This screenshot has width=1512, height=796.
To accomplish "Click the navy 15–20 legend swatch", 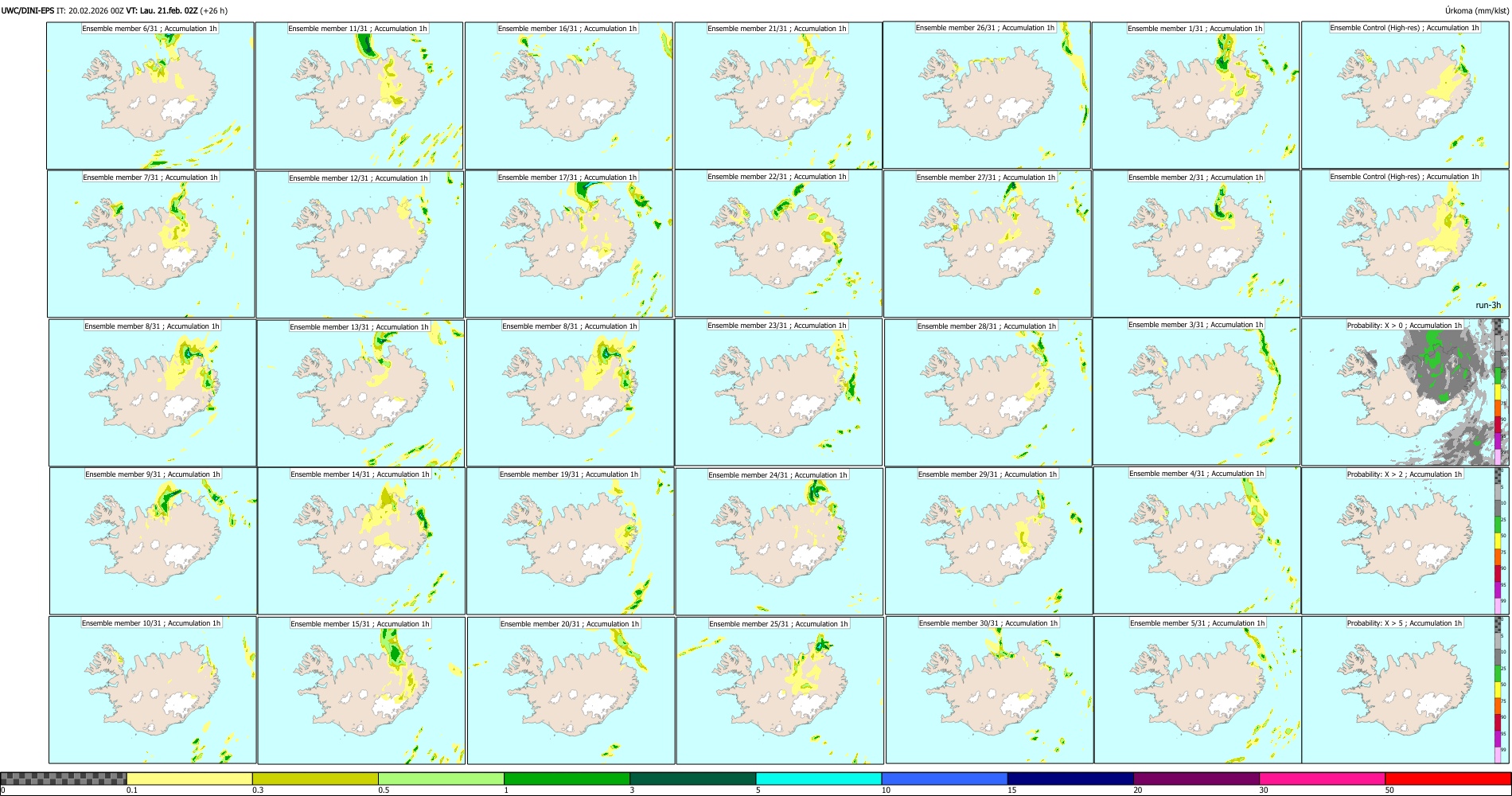I will click(1070, 778).
